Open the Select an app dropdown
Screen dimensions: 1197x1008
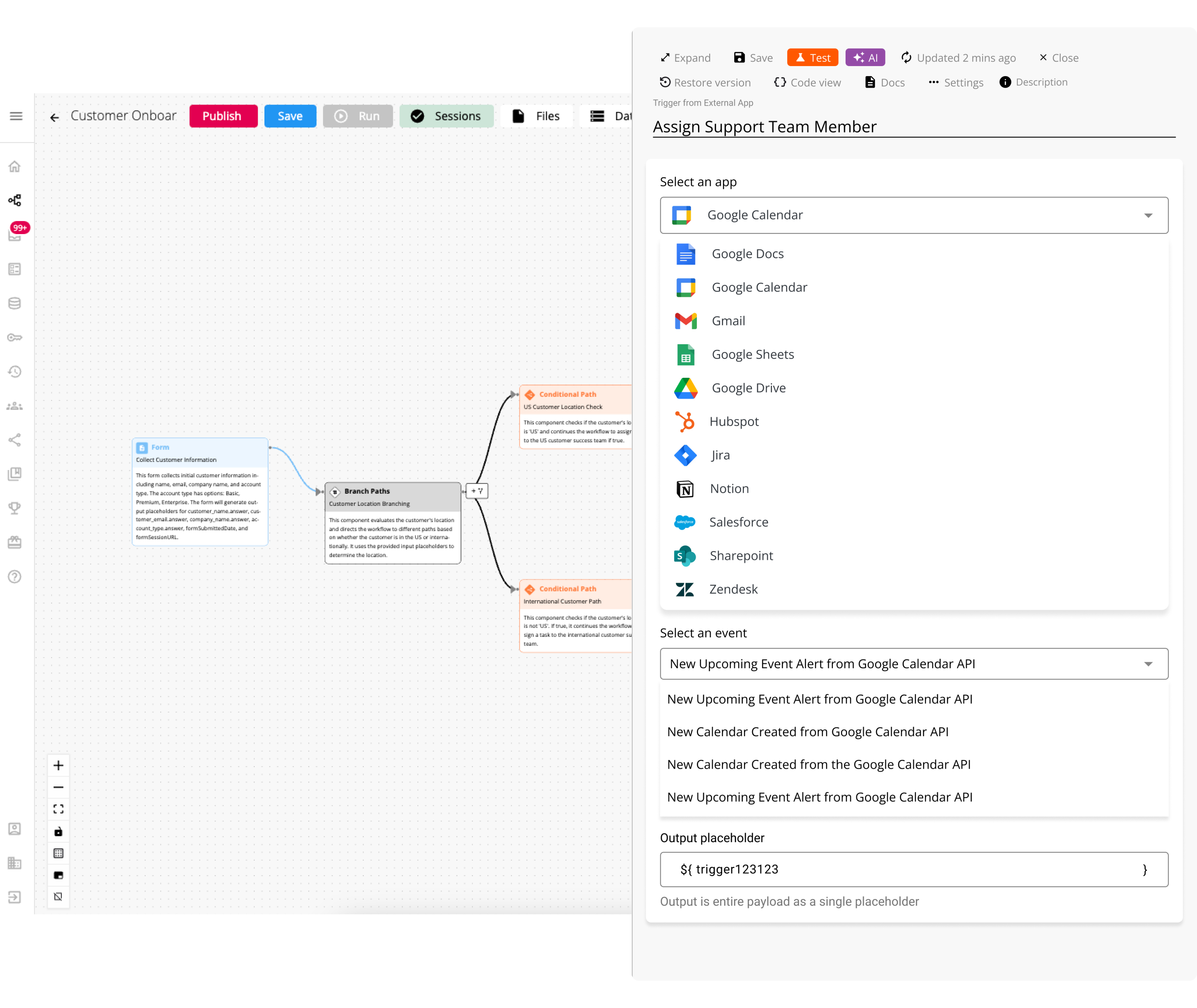coord(914,215)
